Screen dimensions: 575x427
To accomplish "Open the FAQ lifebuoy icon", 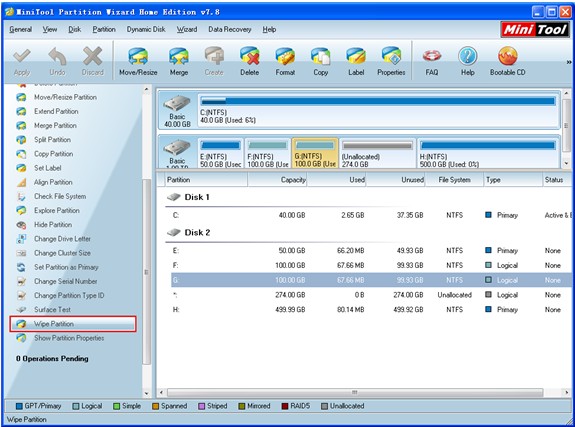I will click(432, 61).
